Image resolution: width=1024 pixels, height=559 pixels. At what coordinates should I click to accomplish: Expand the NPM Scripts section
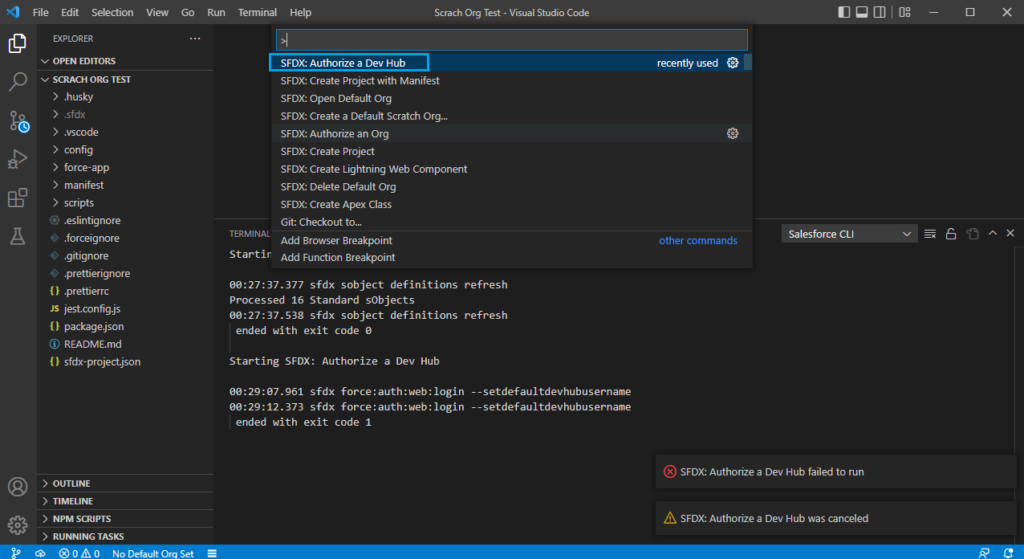tap(125, 519)
